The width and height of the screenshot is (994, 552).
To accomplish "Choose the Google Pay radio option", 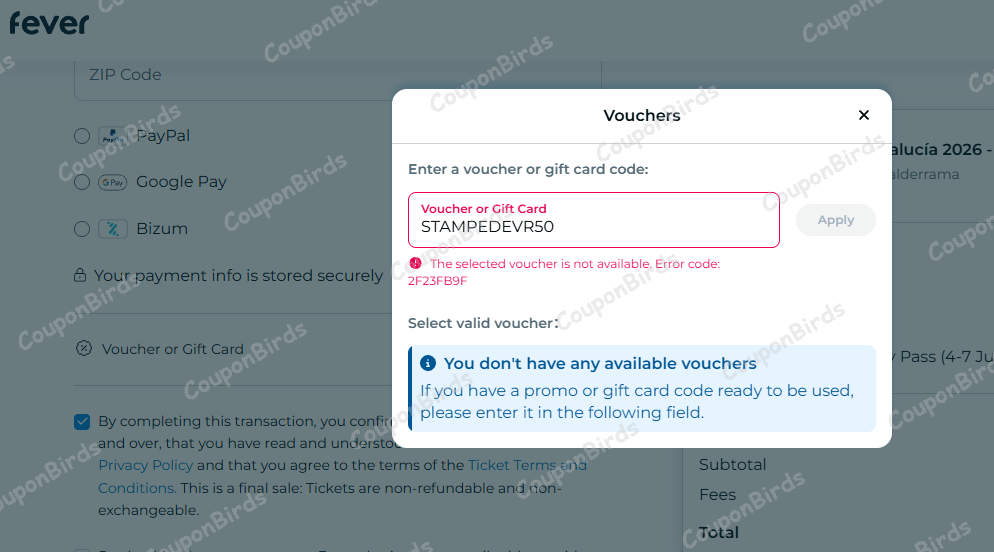I will tap(82, 182).
